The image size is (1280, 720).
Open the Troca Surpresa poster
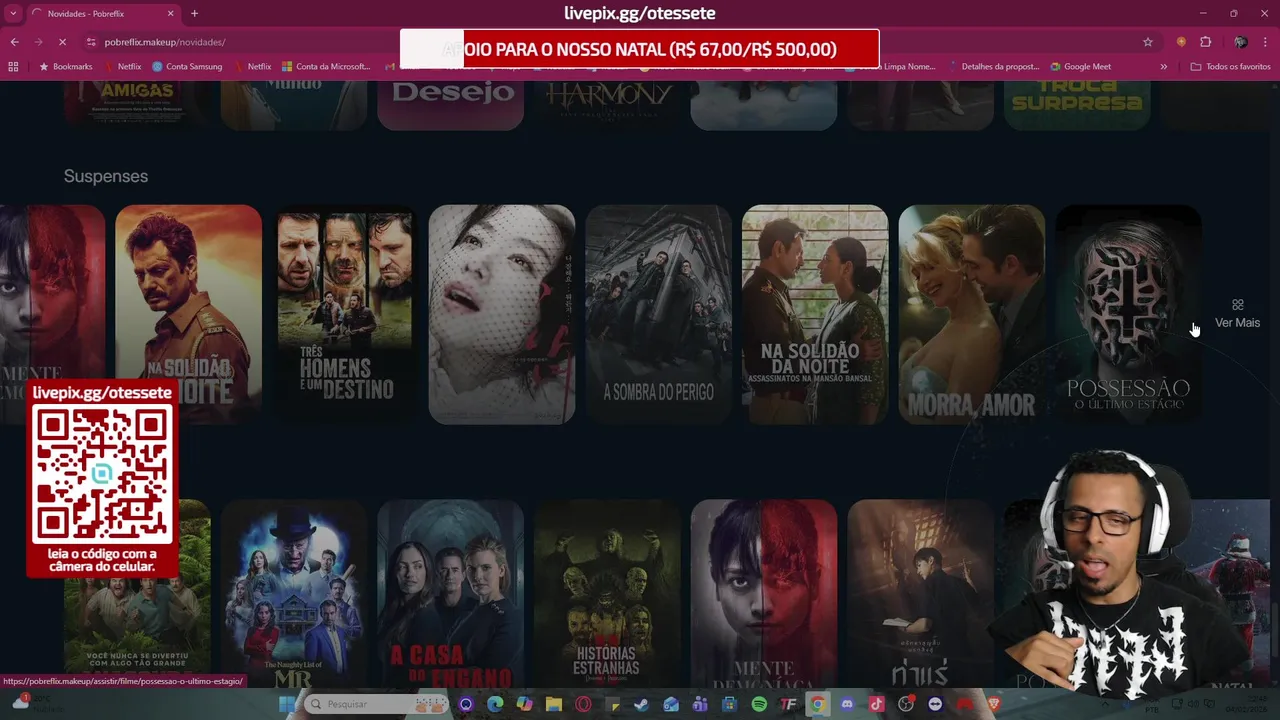tap(1077, 105)
